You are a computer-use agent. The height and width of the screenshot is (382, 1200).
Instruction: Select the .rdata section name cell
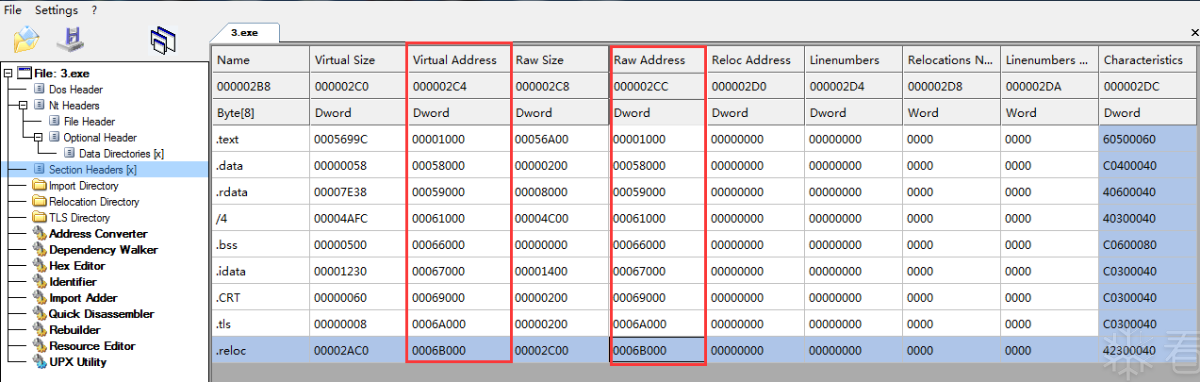(260, 193)
